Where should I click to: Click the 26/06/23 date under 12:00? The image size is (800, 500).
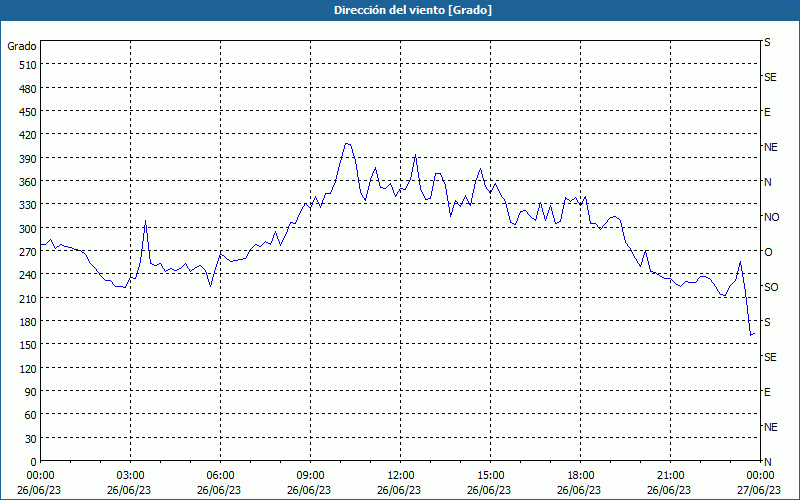(399, 490)
